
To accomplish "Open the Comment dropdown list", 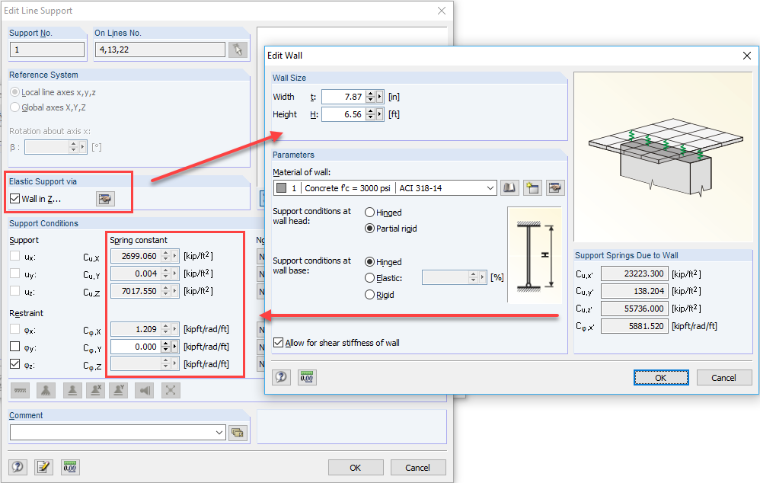I will [x=219, y=432].
